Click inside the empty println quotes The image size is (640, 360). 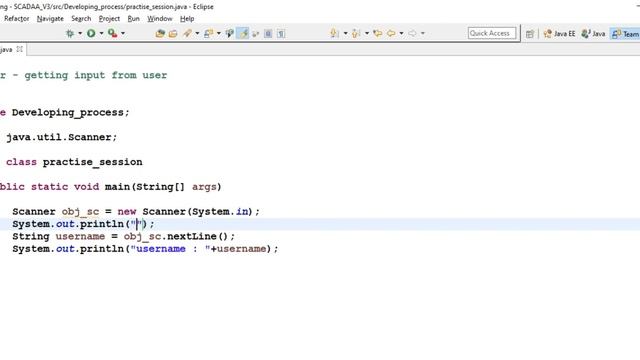pyautogui.click(x=139, y=224)
